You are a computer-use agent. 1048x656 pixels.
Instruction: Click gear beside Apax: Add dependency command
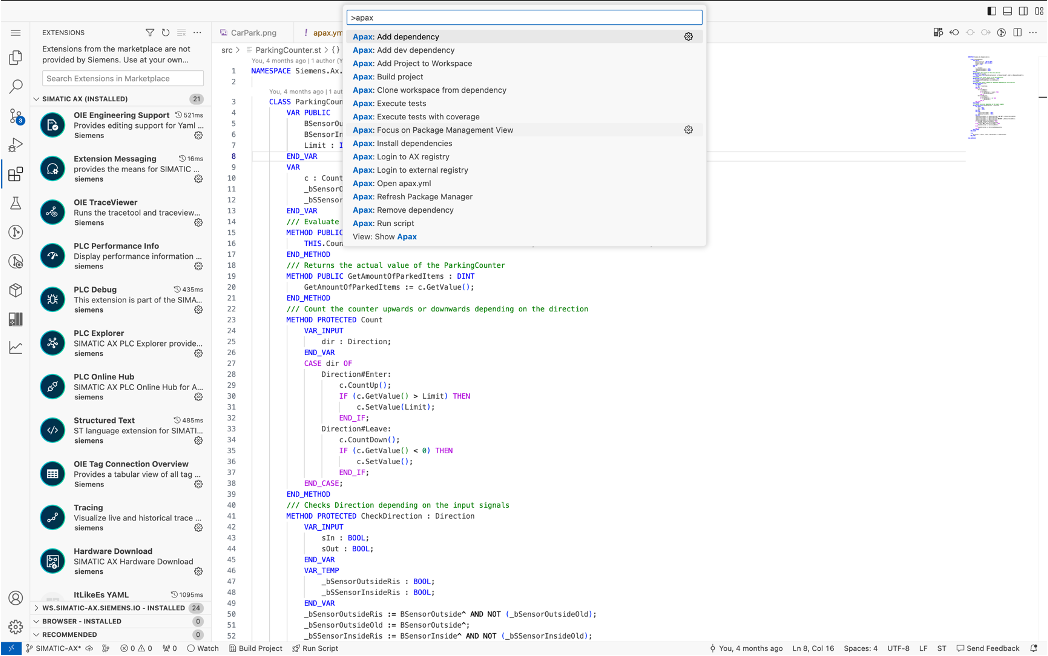coord(688,37)
